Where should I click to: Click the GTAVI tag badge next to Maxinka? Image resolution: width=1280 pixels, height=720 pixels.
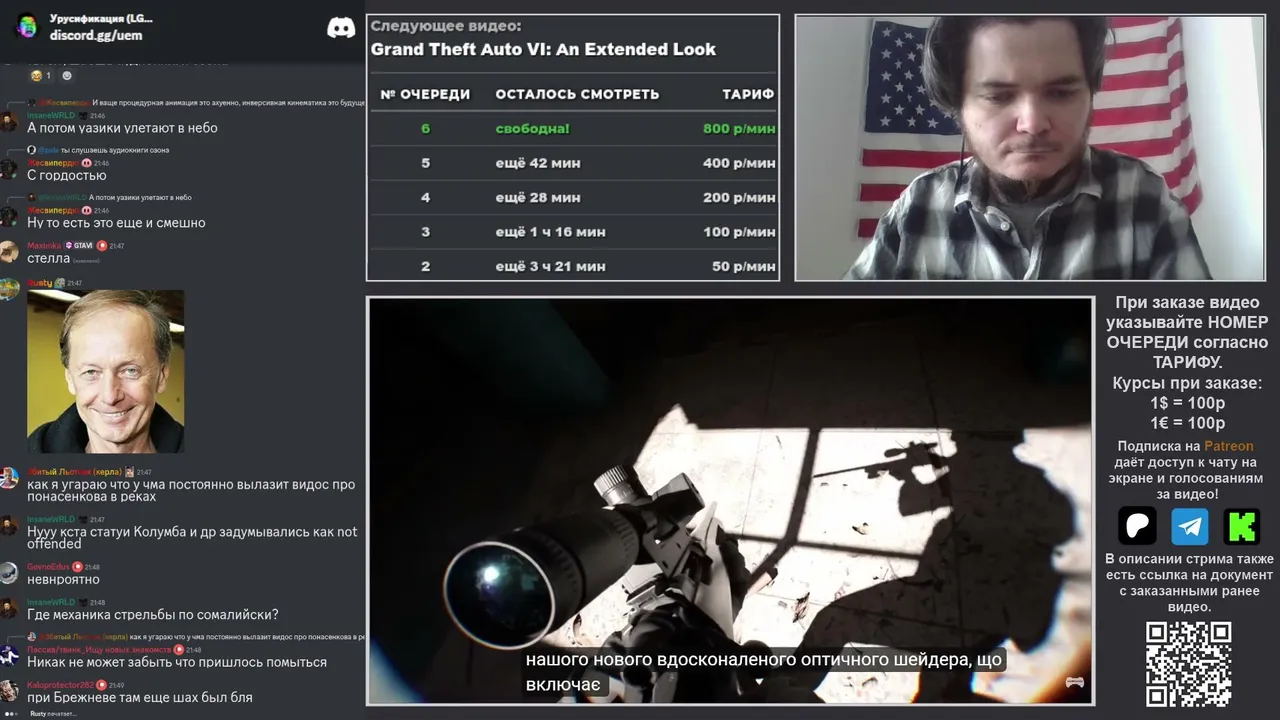(79, 245)
